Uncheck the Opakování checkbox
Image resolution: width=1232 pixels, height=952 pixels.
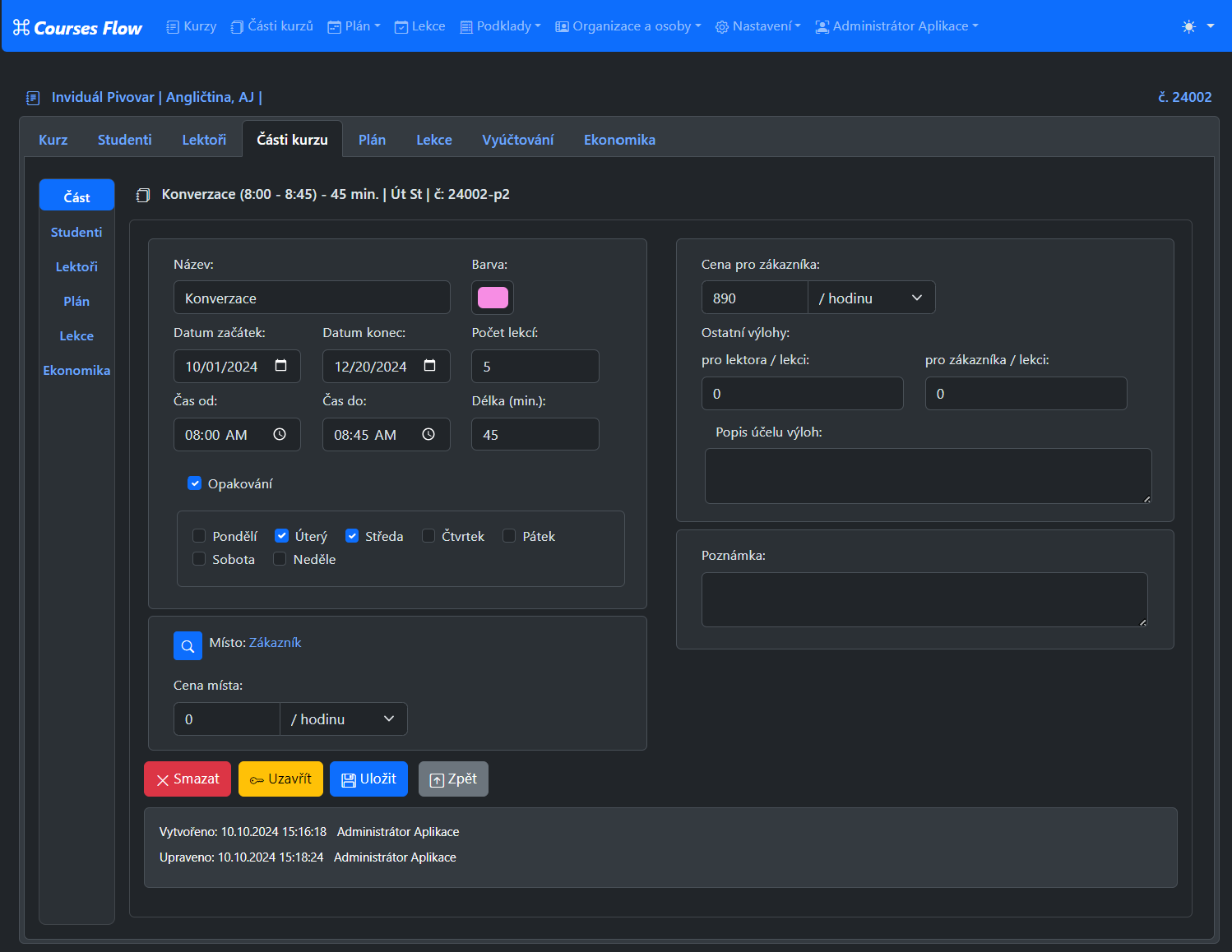click(195, 483)
